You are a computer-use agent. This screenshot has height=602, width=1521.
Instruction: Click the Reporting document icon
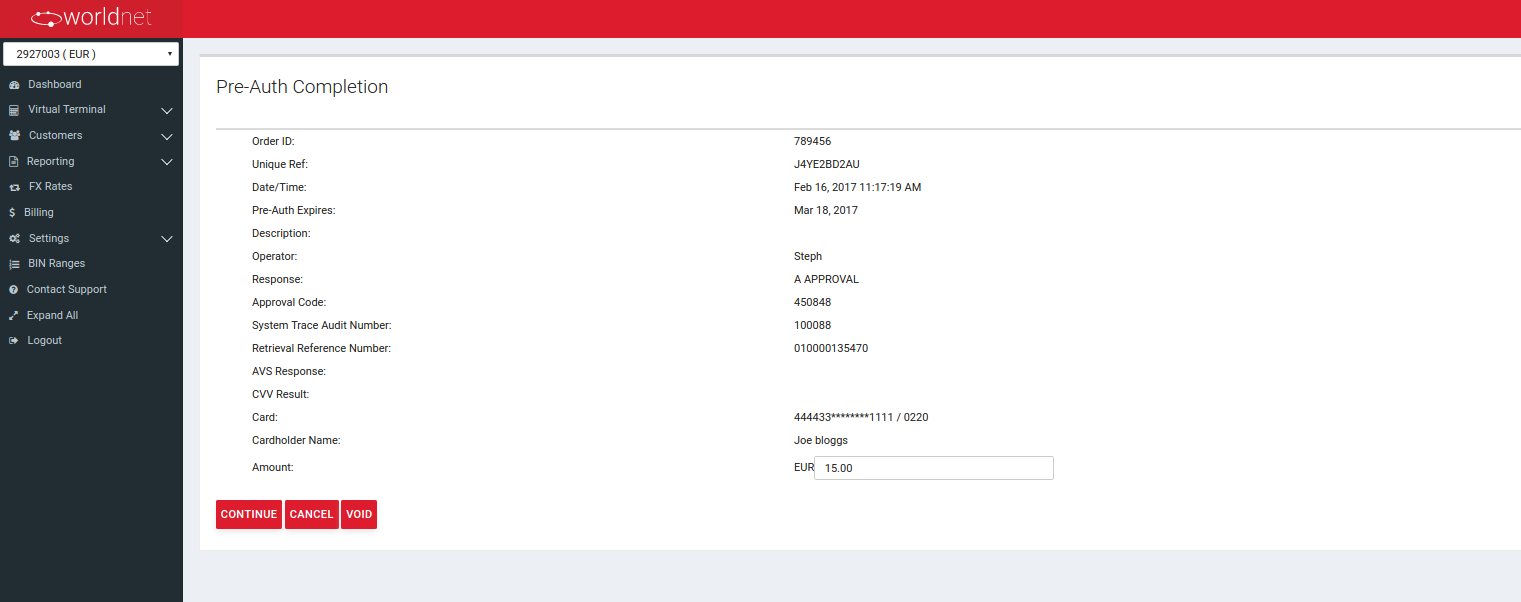(x=14, y=162)
